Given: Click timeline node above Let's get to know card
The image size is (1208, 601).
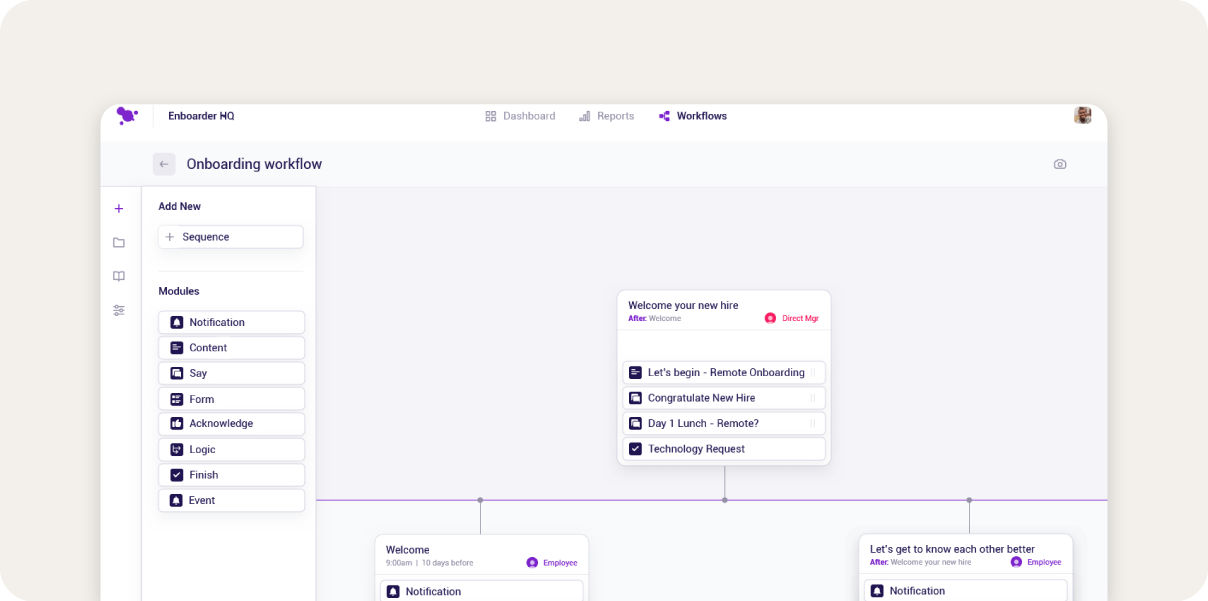Looking at the screenshot, I should [x=969, y=500].
